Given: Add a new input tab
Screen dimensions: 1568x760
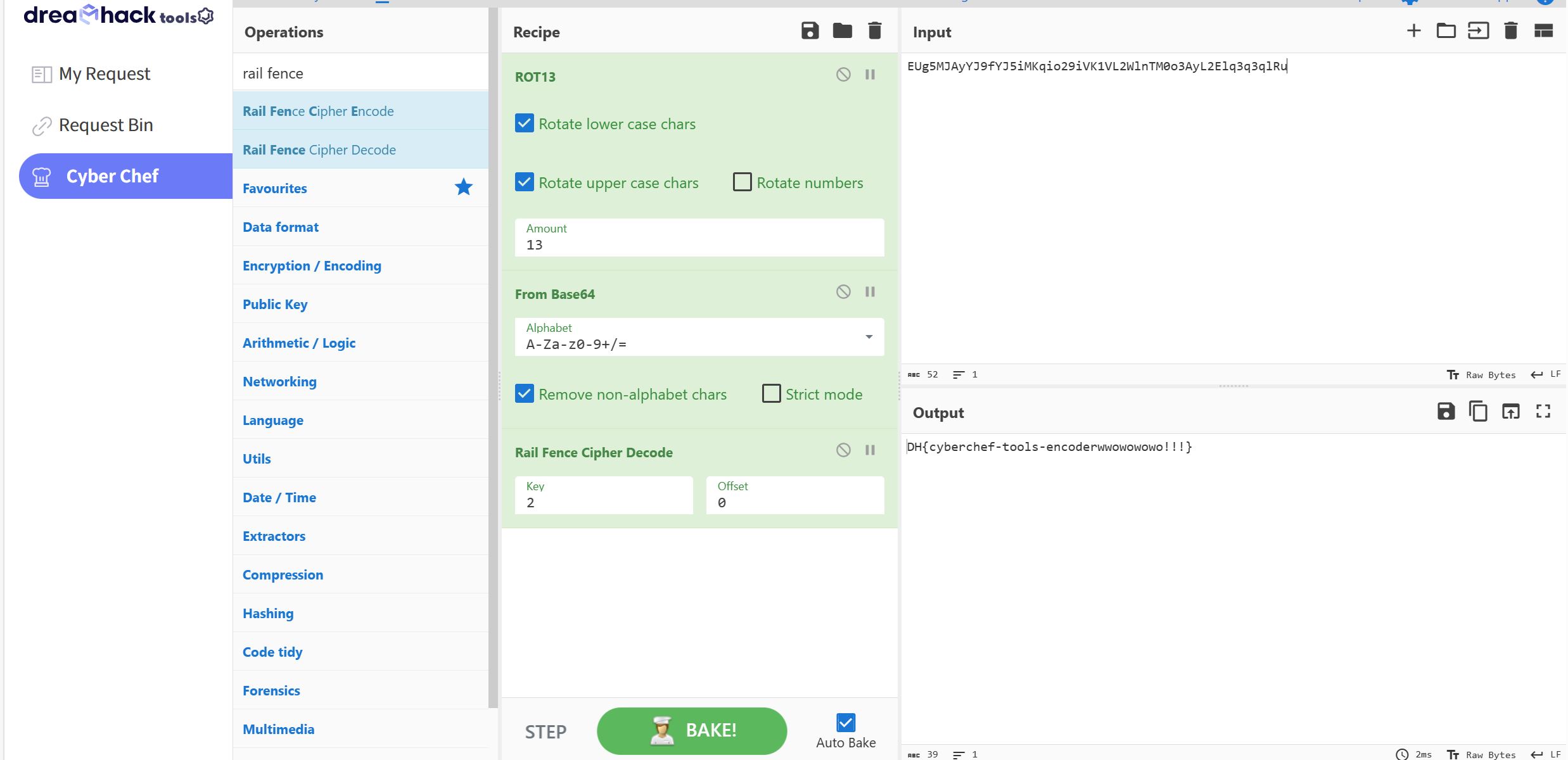Looking at the screenshot, I should [x=1413, y=31].
